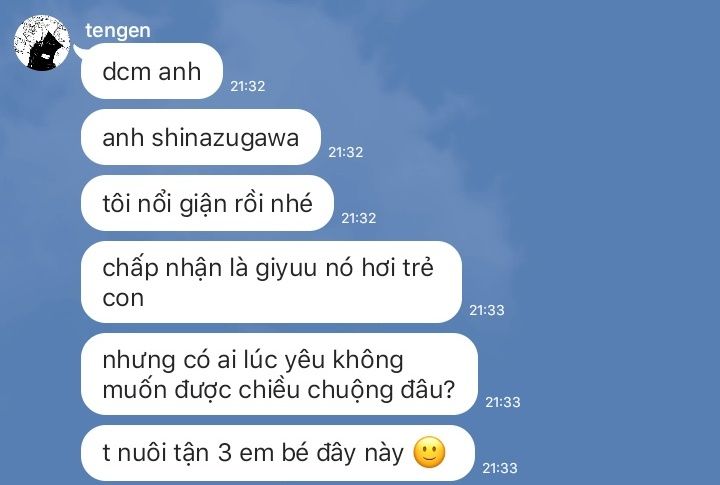Click the 21:32 timestamp beside "anh shinazugawa"
Screen dimensions: 720x485
click(346, 152)
